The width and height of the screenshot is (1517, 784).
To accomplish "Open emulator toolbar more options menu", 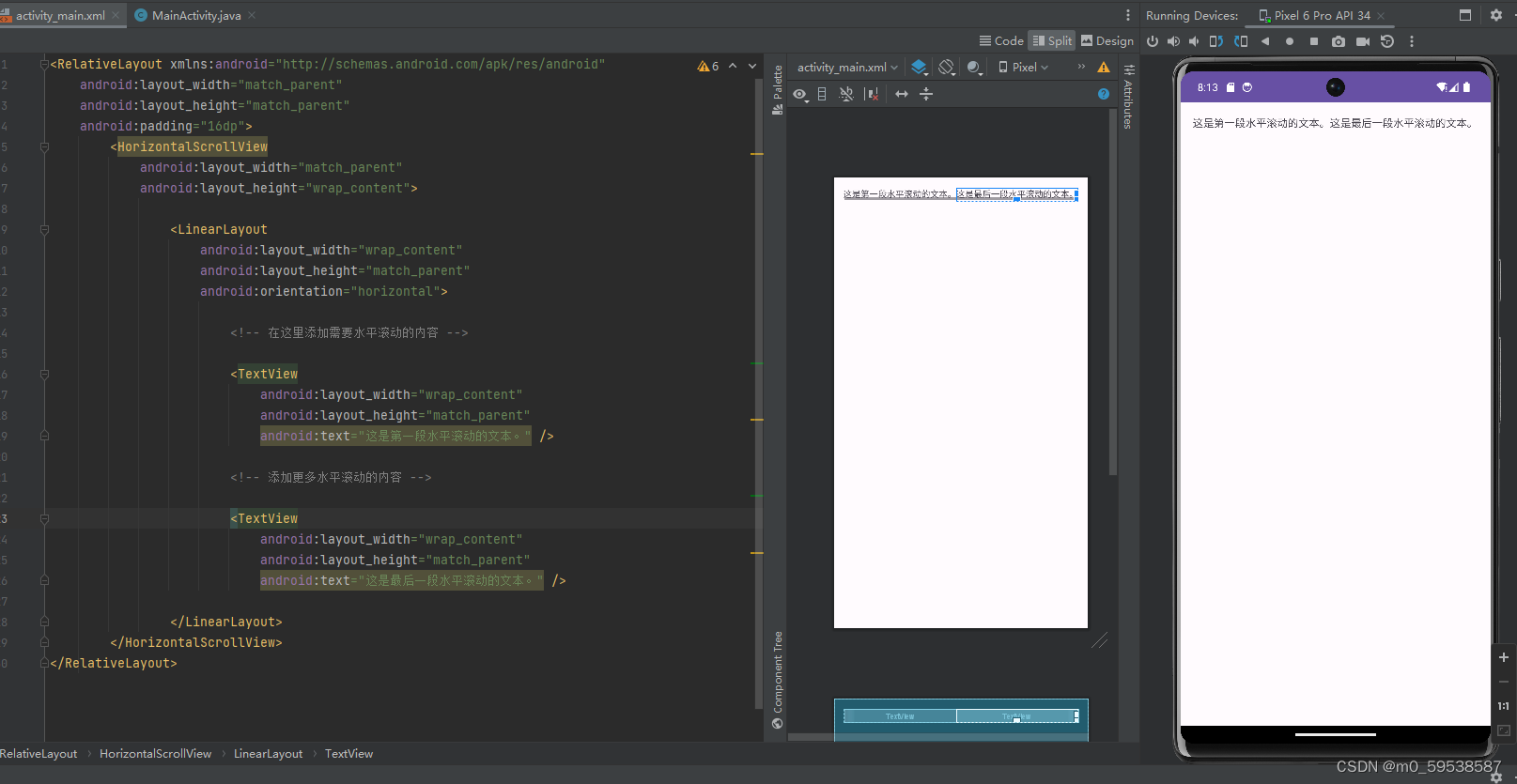I will tap(1411, 41).
